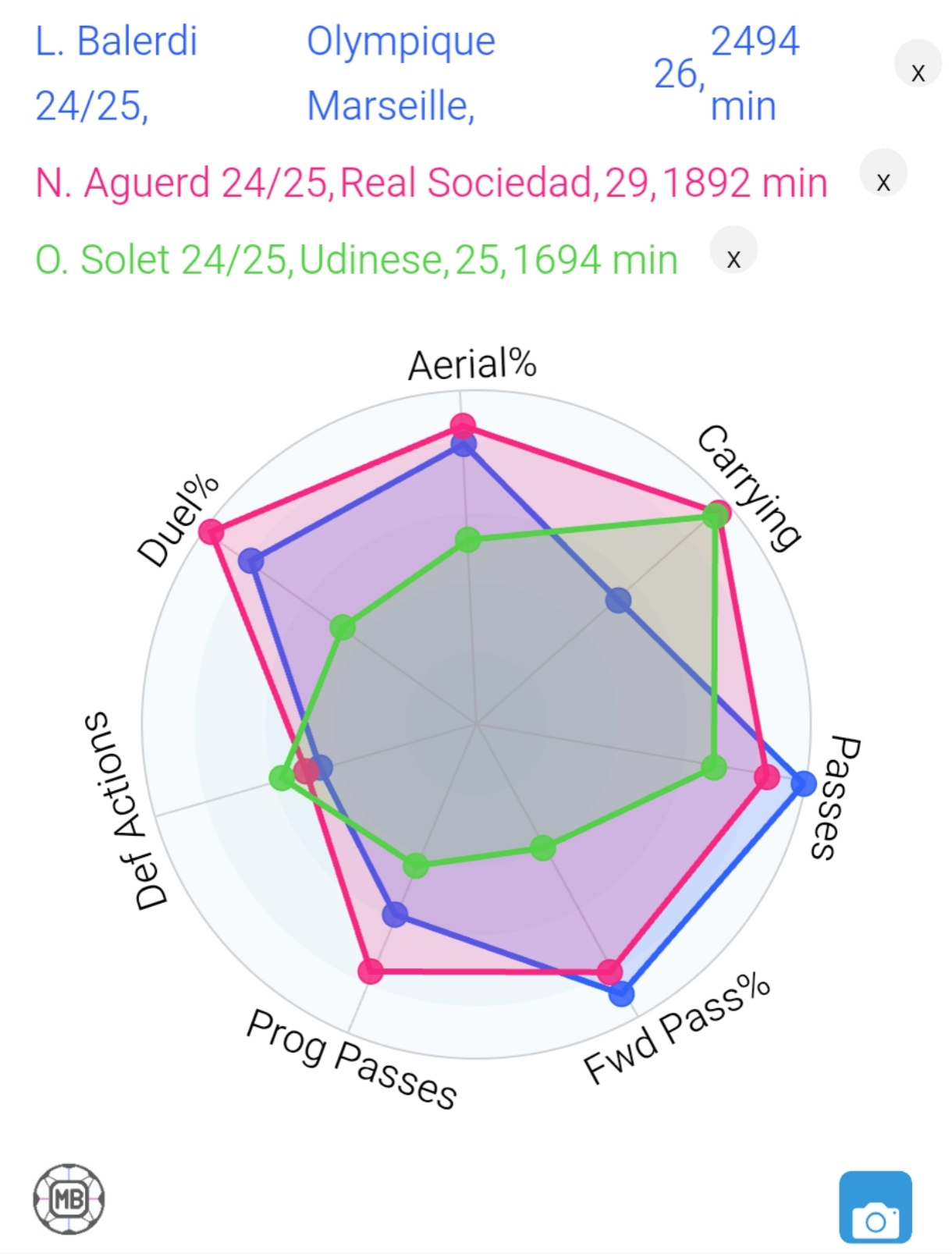Image resolution: width=952 pixels, height=1254 pixels.
Task: Remove L. Balerdi from comparison
Action: pos(918,73)
